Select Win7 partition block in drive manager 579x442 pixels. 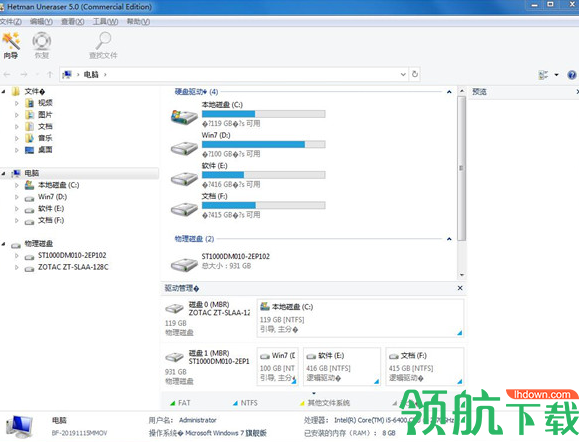pos(278,366)
